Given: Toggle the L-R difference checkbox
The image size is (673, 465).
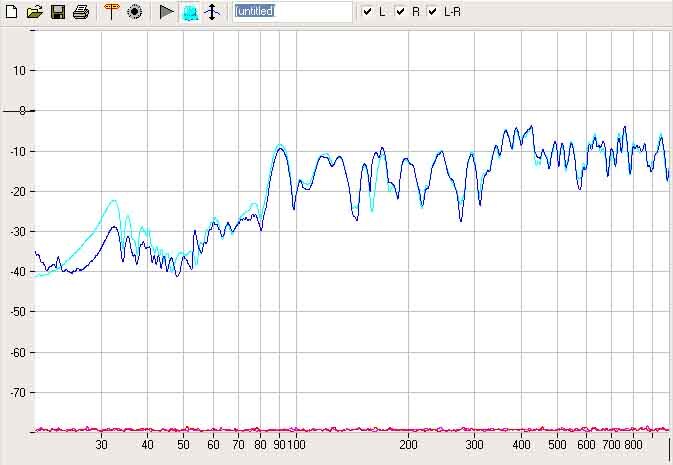Looking at the screenshot, I should point(433,12).
